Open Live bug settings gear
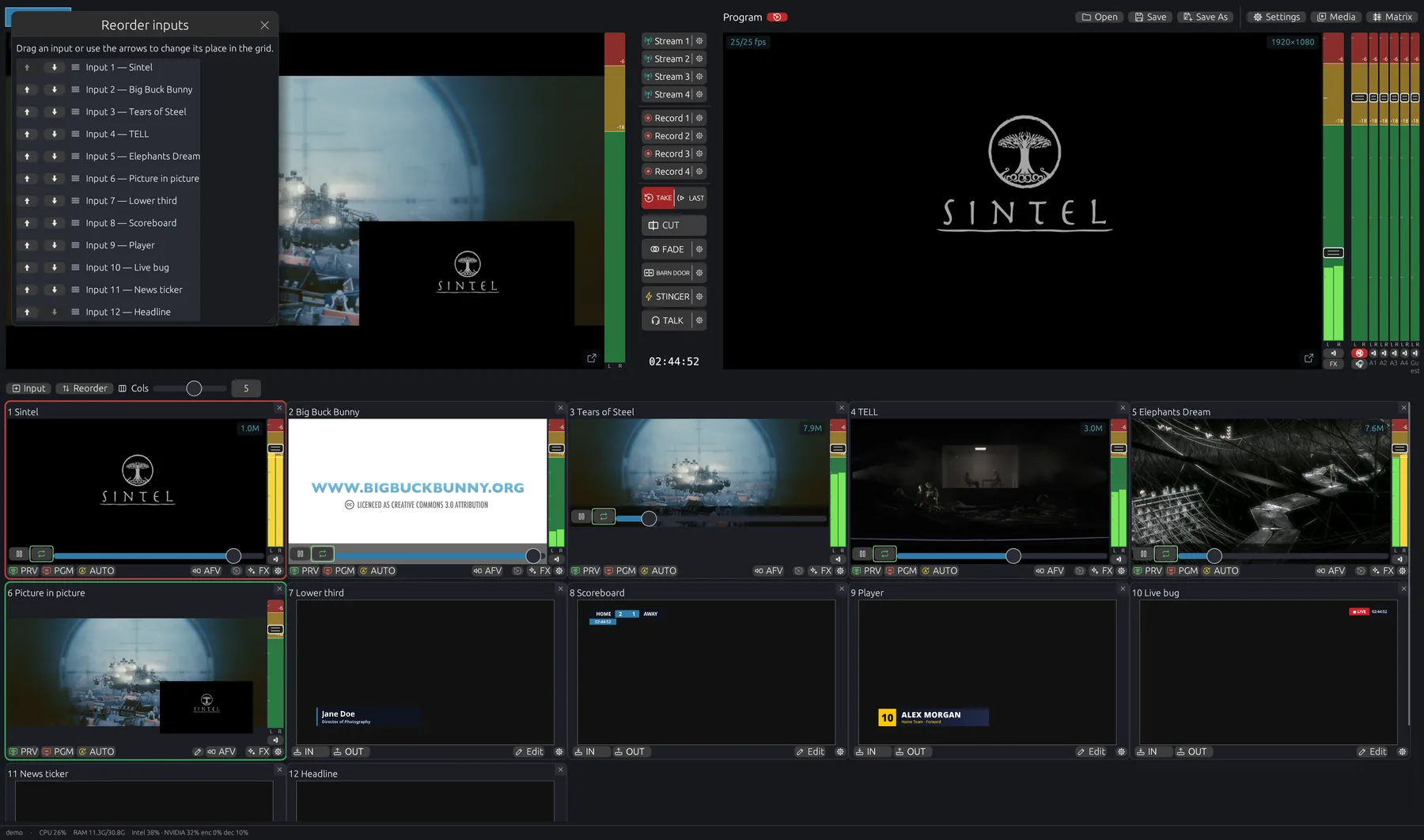 pos(1403,752)
